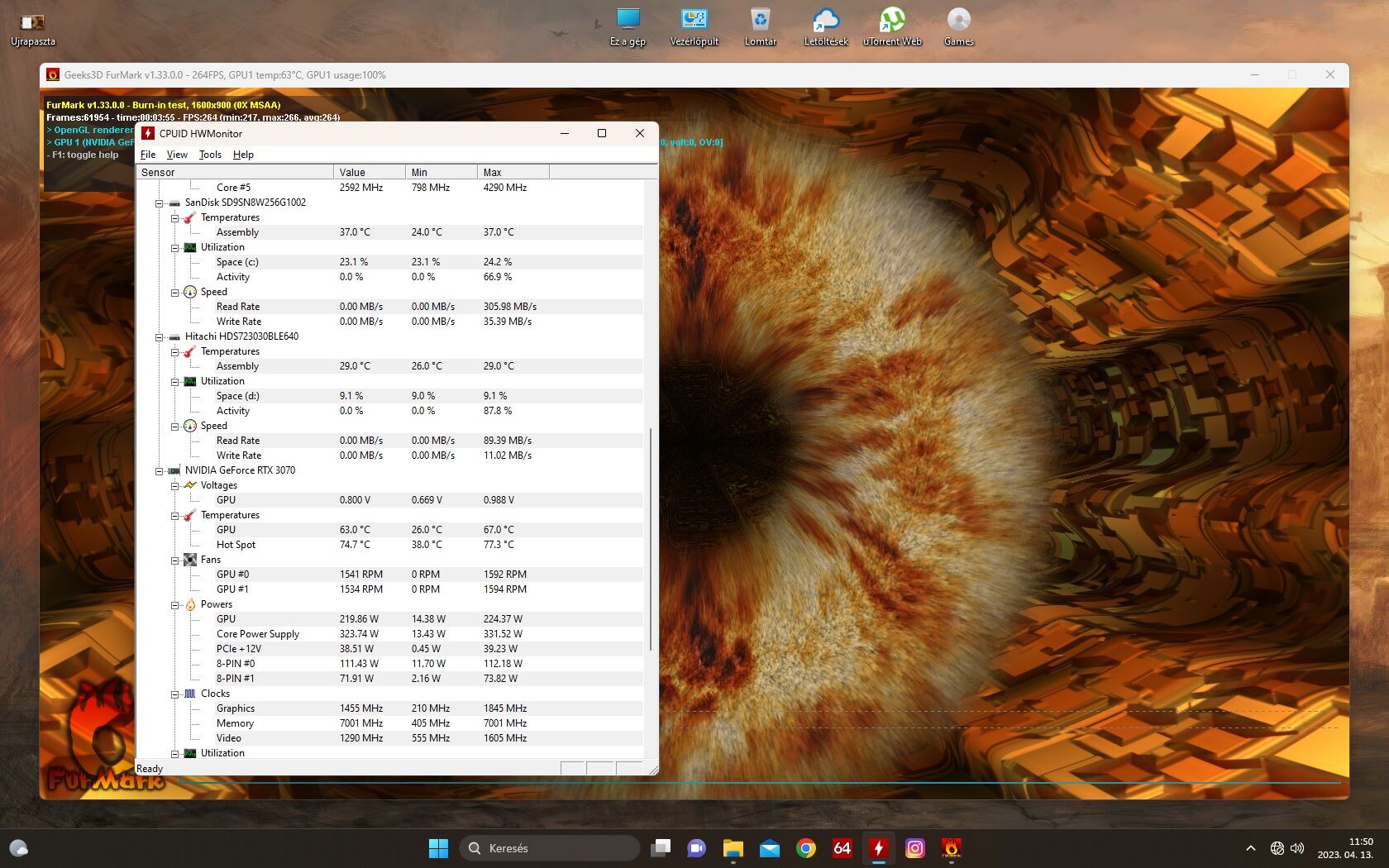Open Google Chrome from taskbar

click(806, 848)
